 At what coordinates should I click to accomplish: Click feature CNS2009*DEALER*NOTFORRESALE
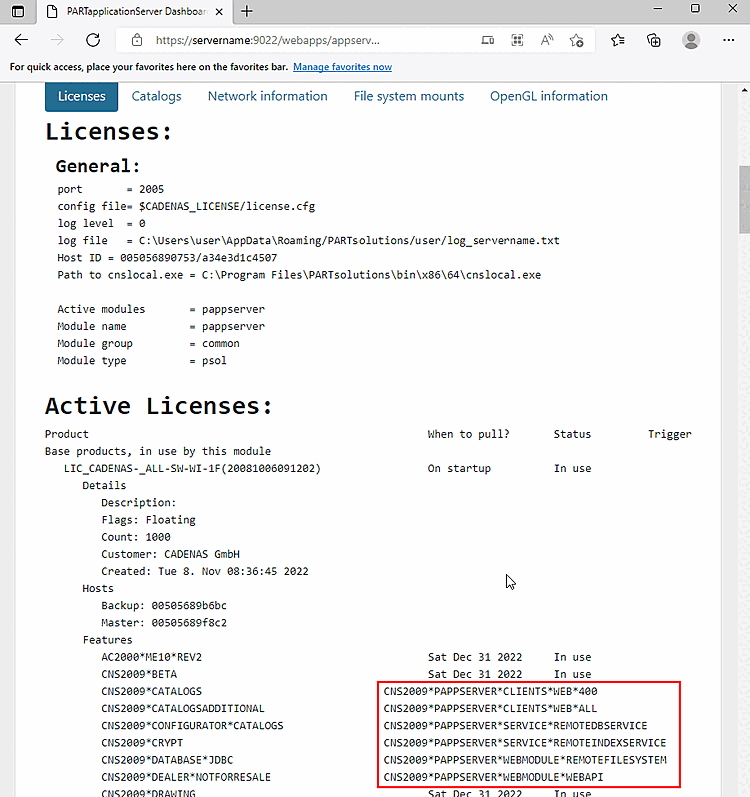click(186, 777)
